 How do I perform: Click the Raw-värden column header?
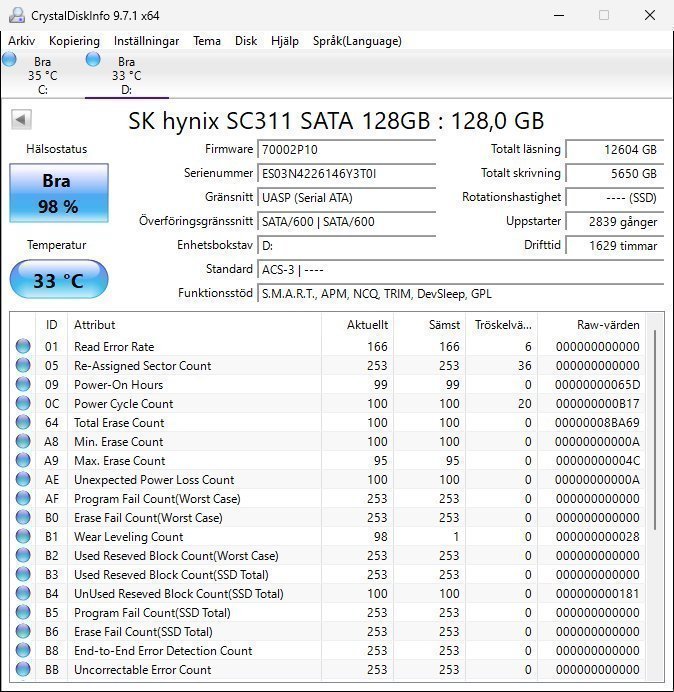607,325
